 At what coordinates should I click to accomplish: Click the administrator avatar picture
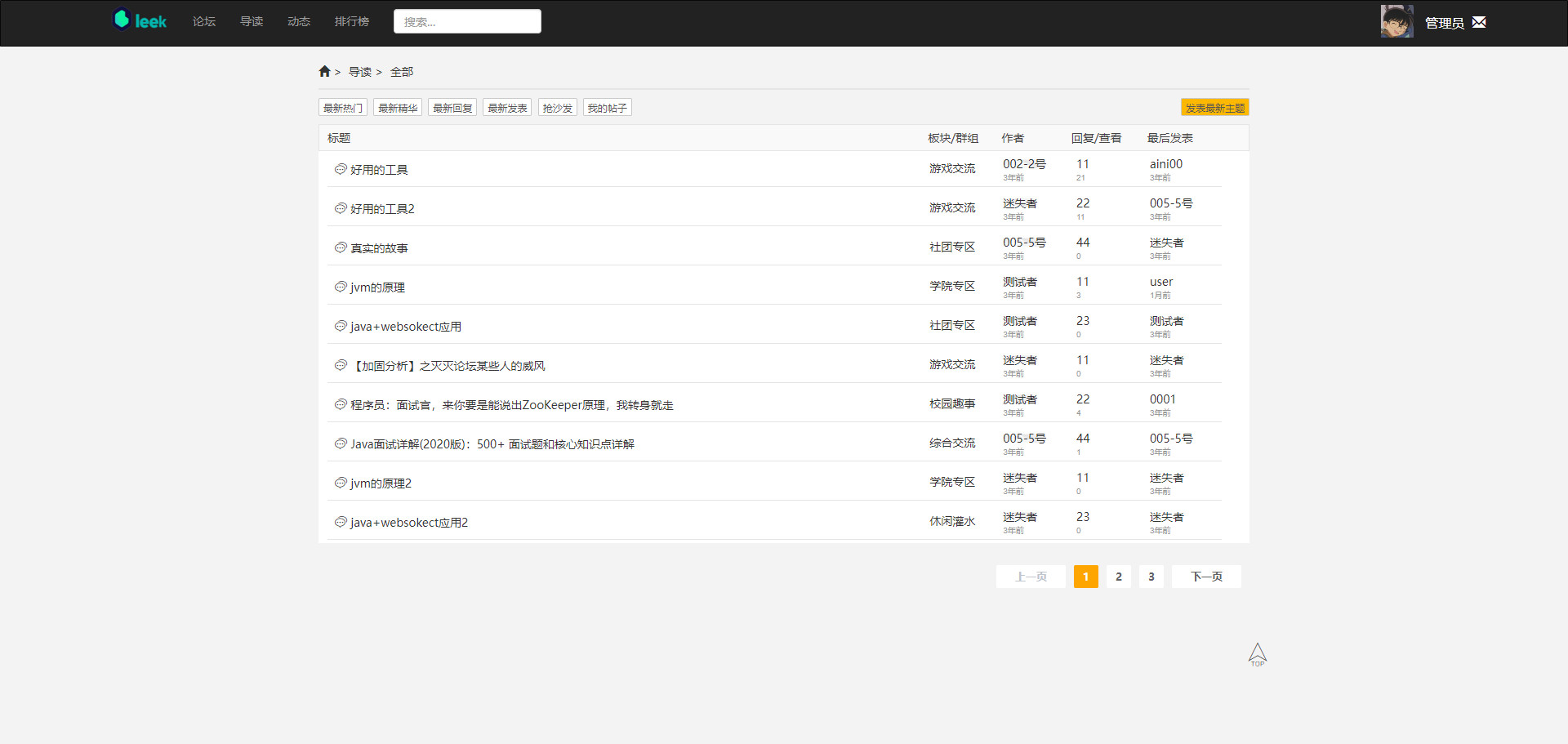(1396, 21)
